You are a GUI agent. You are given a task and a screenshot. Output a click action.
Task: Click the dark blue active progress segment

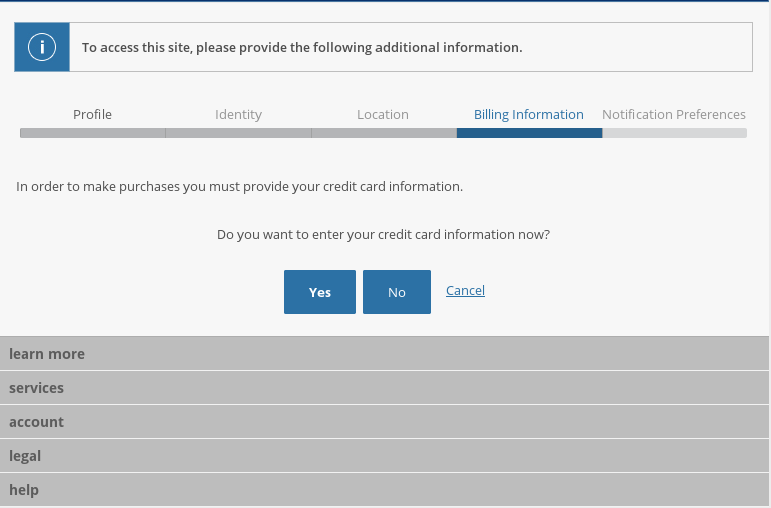point(530,133)
